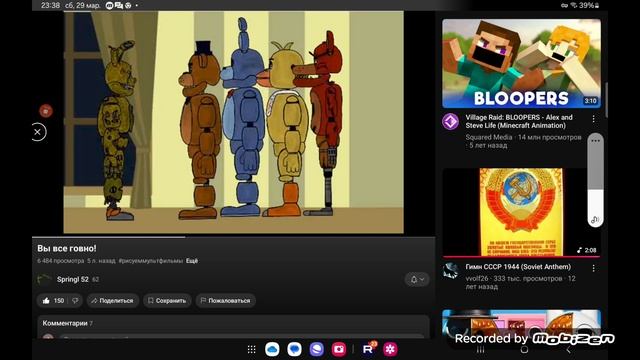This screenshot has width=640, height=360.
Task: Expand description with Ещё link
Action: point(192,261)
